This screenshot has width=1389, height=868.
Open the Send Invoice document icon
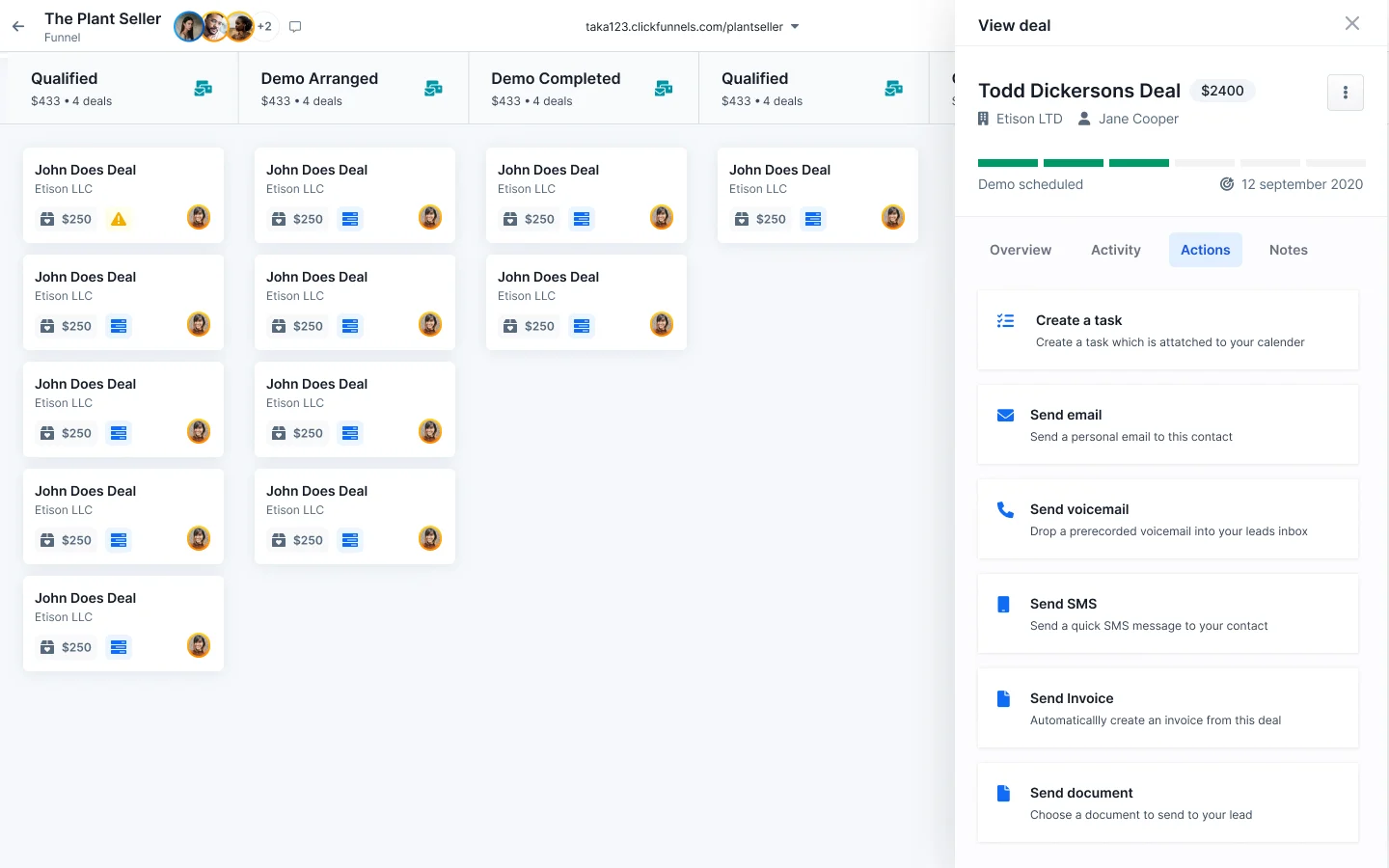click(x=1003, y=698)
